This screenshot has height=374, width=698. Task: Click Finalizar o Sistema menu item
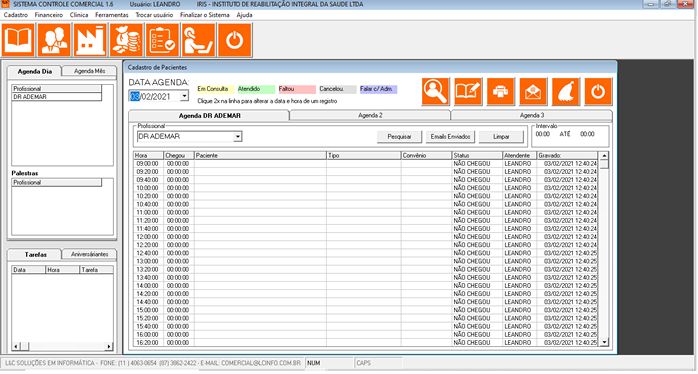tap(205, 15)
